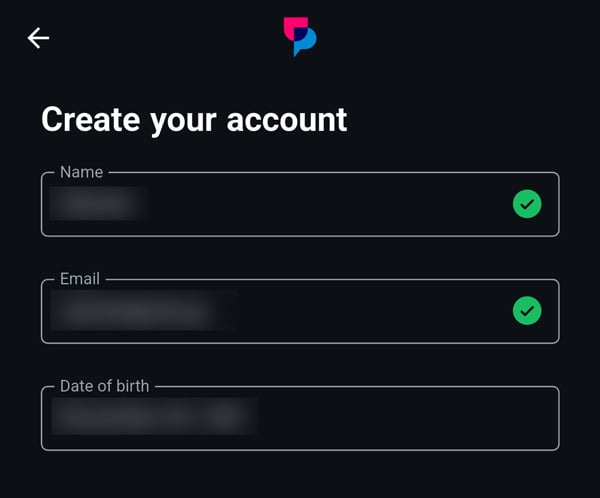Click the green checkmark in Name field
Screen dimensions: 600x498
(x=527, y=204)
